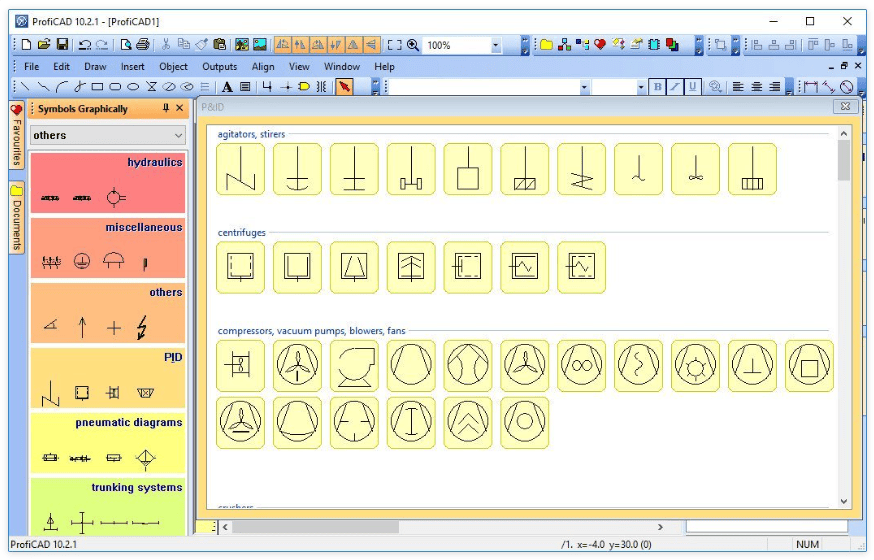Pick the centrifugal blower symbol thumbnail
Screen dimensions: 874x560
tap(354, 366)
